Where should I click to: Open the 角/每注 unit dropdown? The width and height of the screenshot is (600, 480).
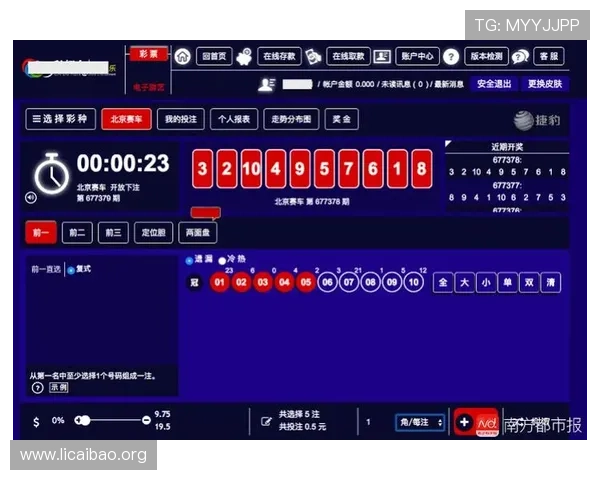pyautogui.click(x=420, y=422)
